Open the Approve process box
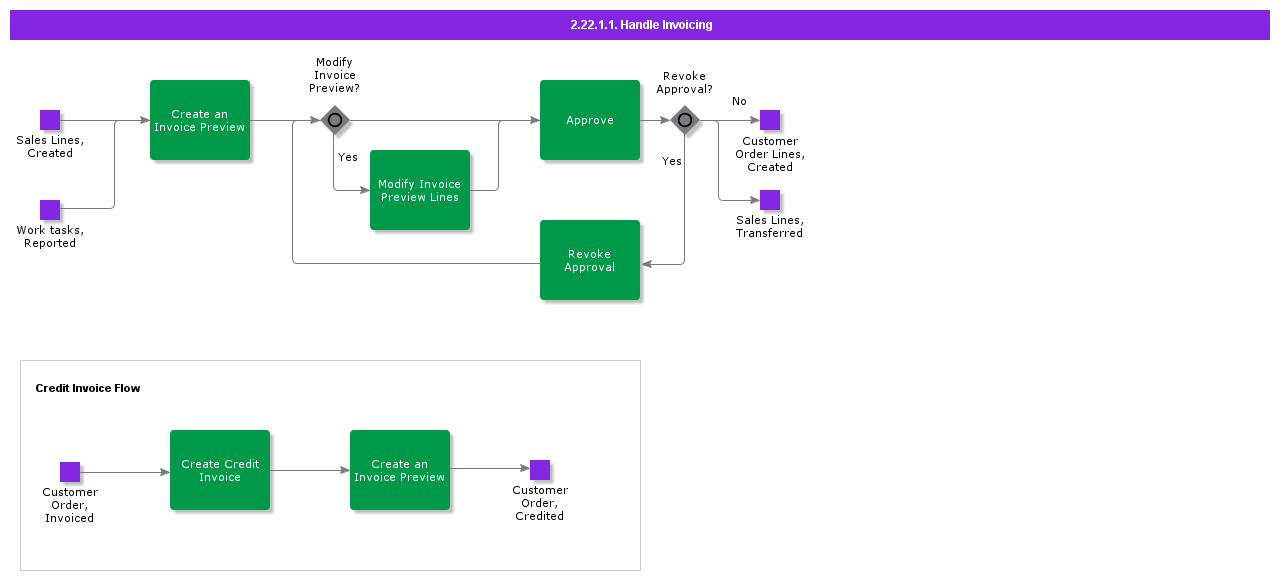This screenshot has width=1280, height=580. pos(590,120)
